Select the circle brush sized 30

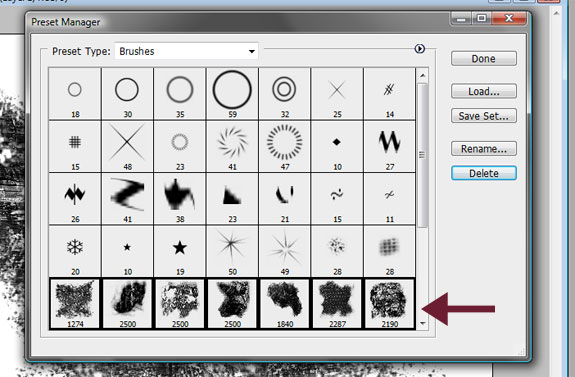(x=127, y=94)
